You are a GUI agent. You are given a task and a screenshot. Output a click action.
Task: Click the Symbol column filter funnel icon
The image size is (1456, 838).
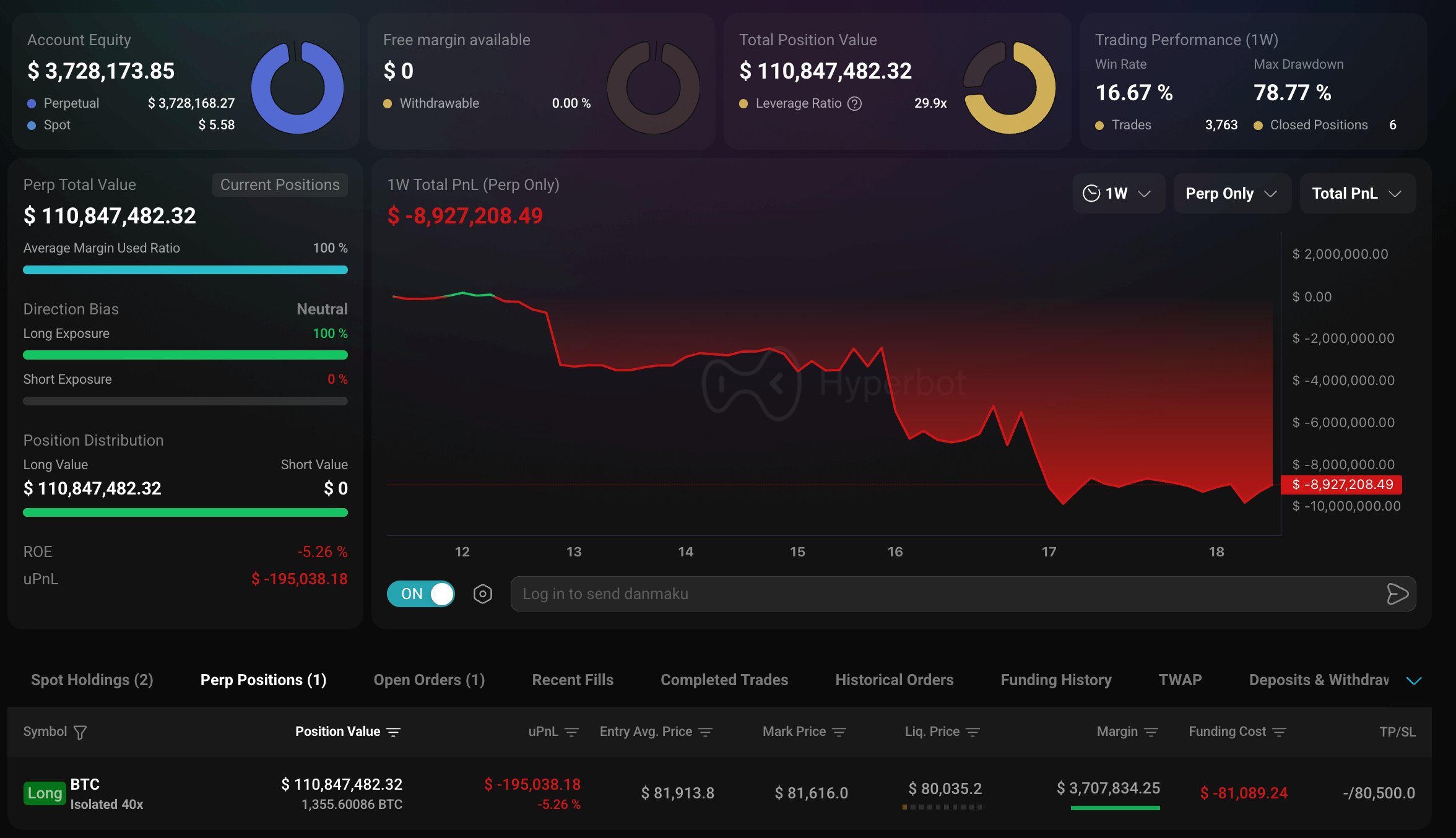tap(80, 732)
